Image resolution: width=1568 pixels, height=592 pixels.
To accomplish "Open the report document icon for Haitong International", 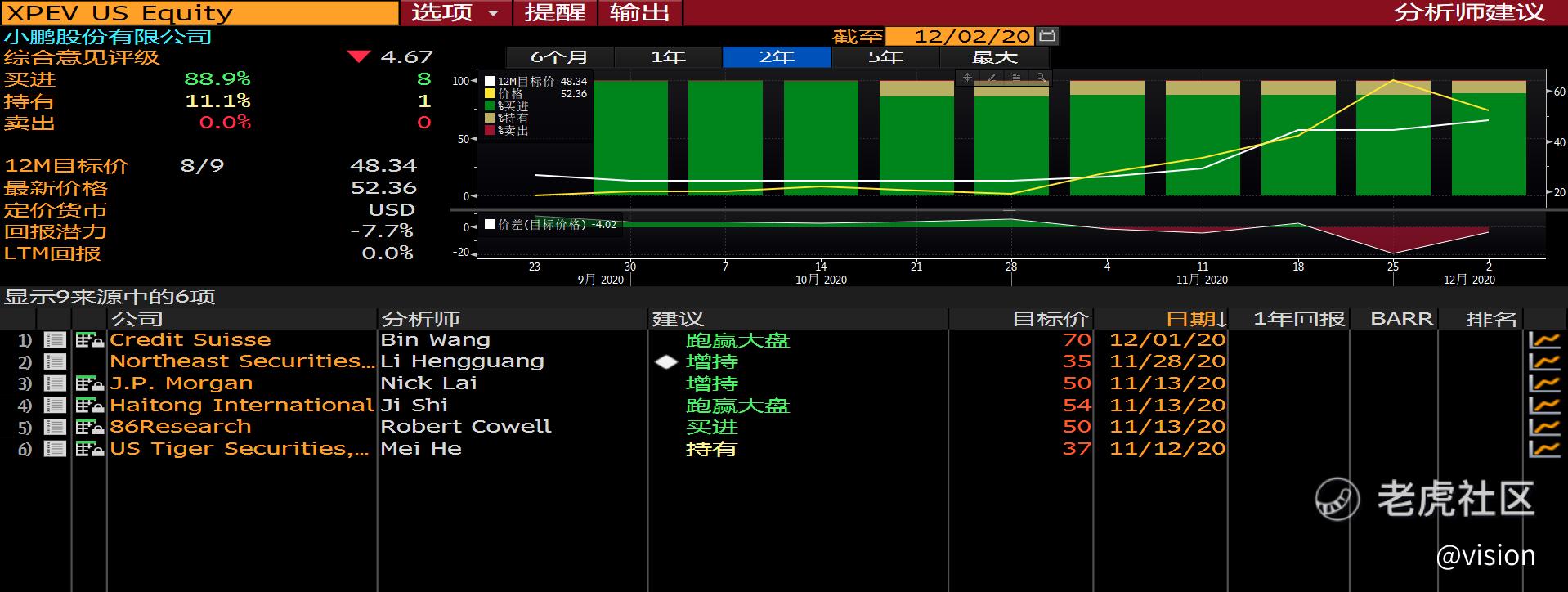I will (55, 406).
